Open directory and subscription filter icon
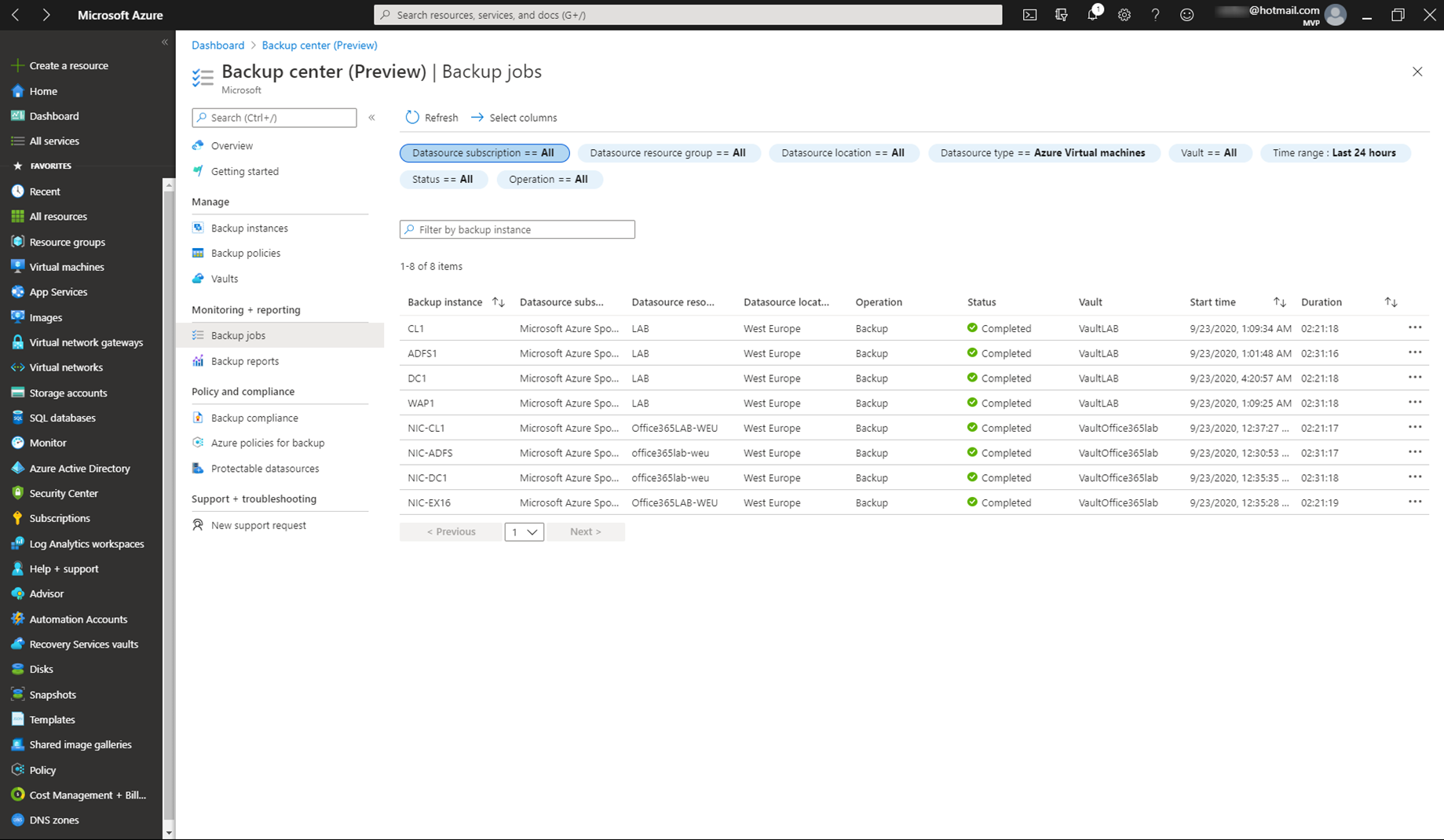Viewport: 1444px width, 840px height. [x=1062, y=15]
